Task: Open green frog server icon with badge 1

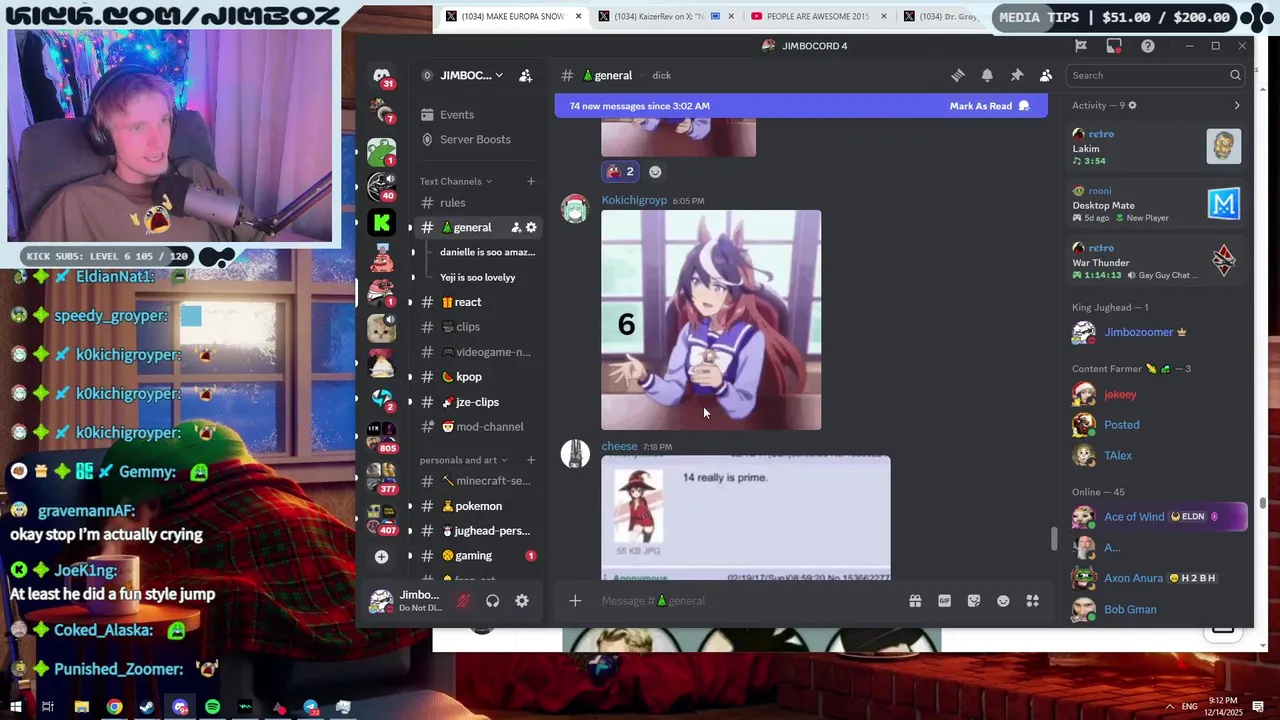Action: click(x=381, y=152)
